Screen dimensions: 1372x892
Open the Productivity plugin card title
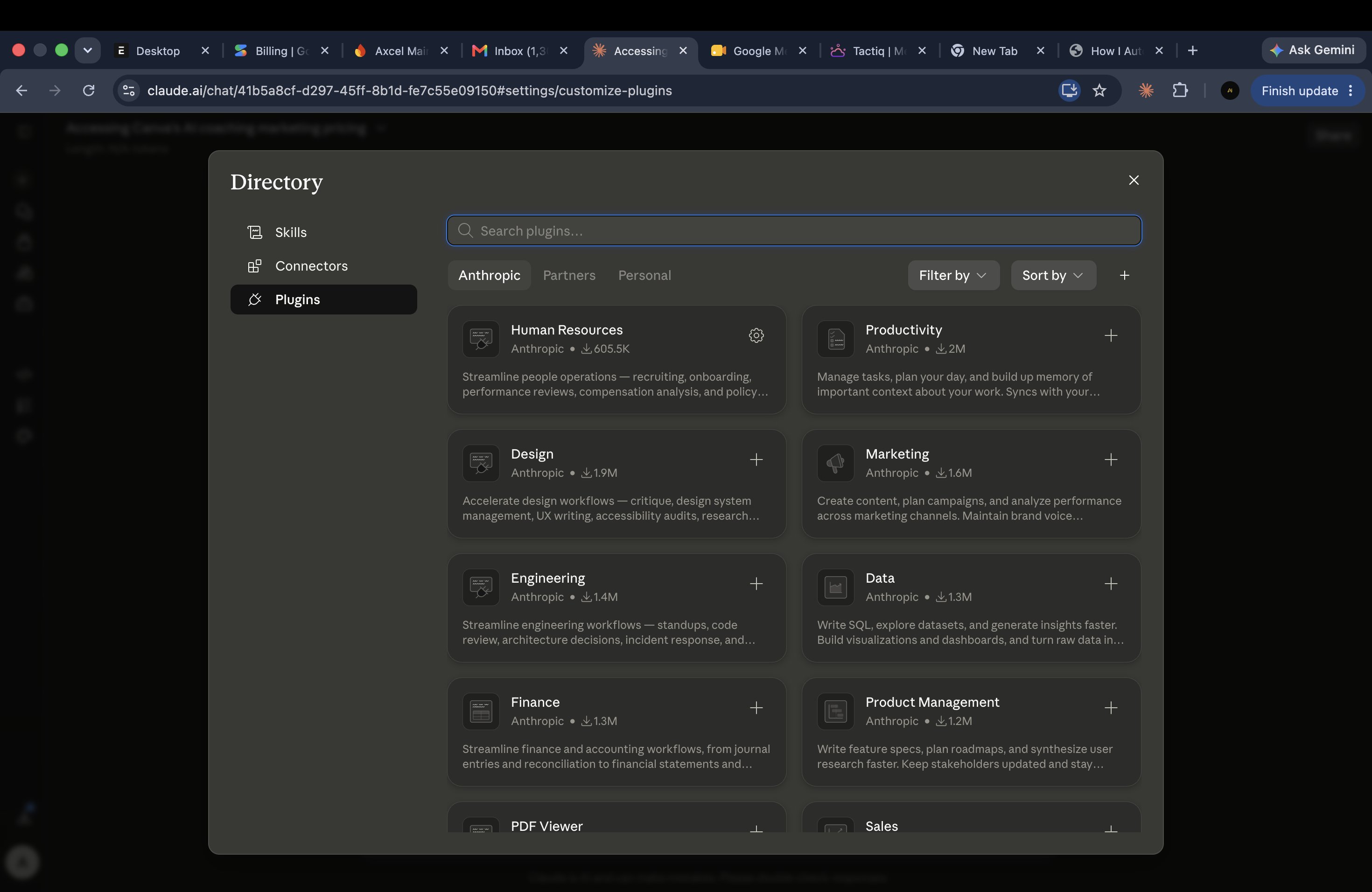click(x=903, y=330)
